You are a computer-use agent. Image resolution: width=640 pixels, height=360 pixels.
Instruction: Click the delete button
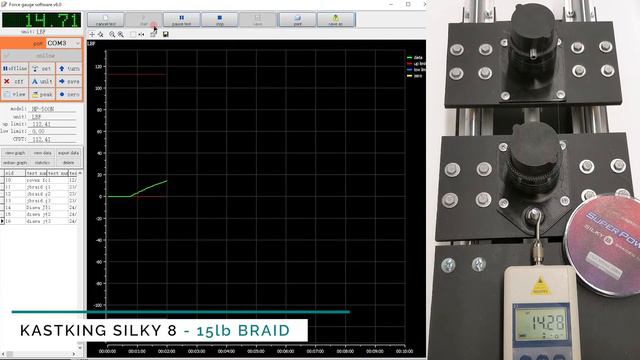68,162
